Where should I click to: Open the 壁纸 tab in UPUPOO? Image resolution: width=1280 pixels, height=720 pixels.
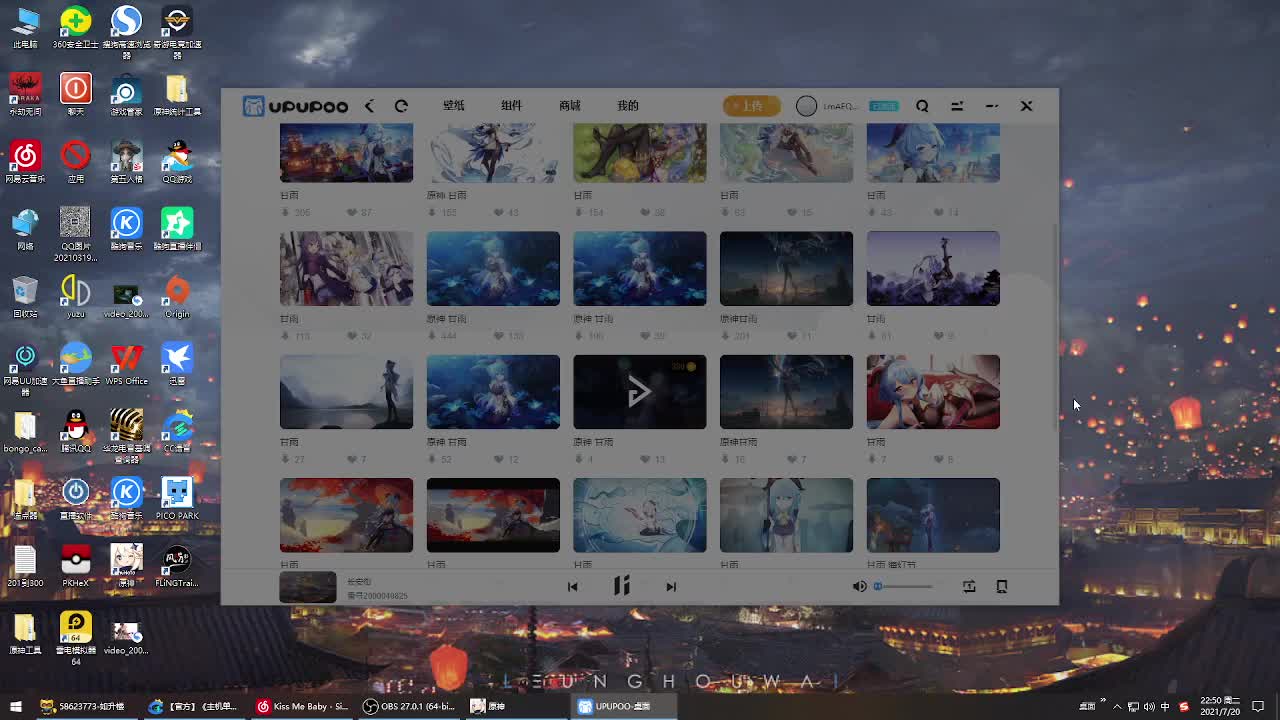coord(454,106)
